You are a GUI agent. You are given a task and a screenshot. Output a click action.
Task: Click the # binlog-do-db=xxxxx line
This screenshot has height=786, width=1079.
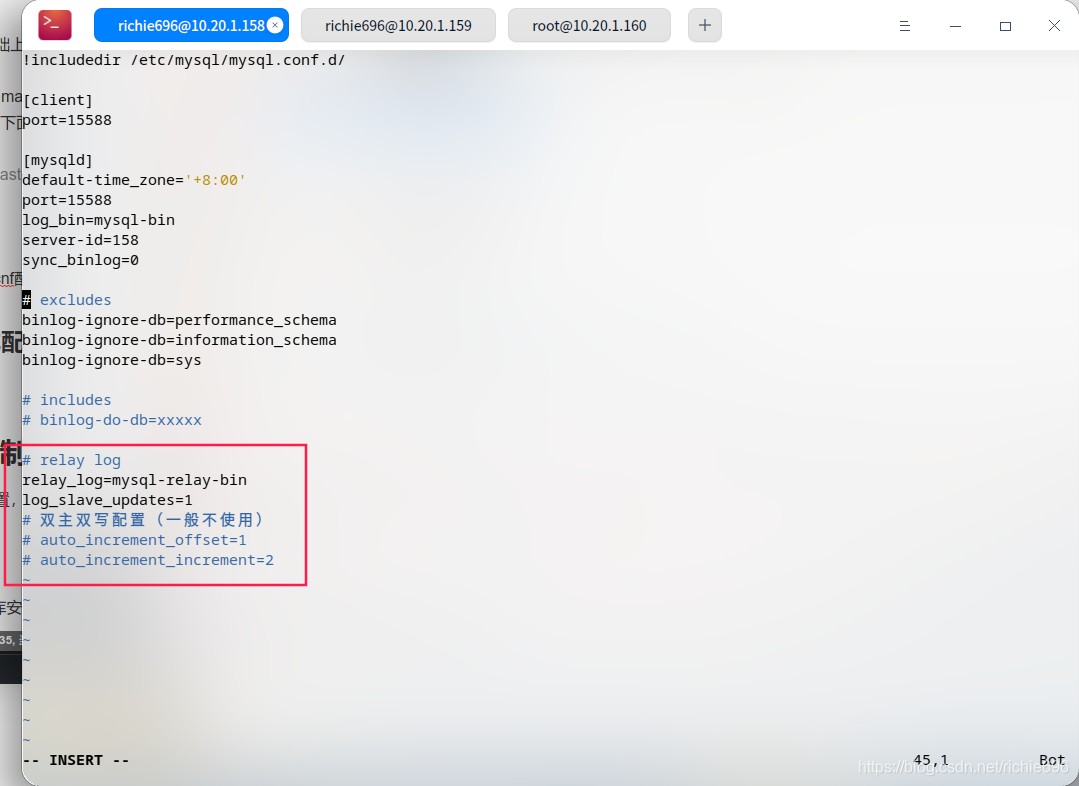[112, 420]
